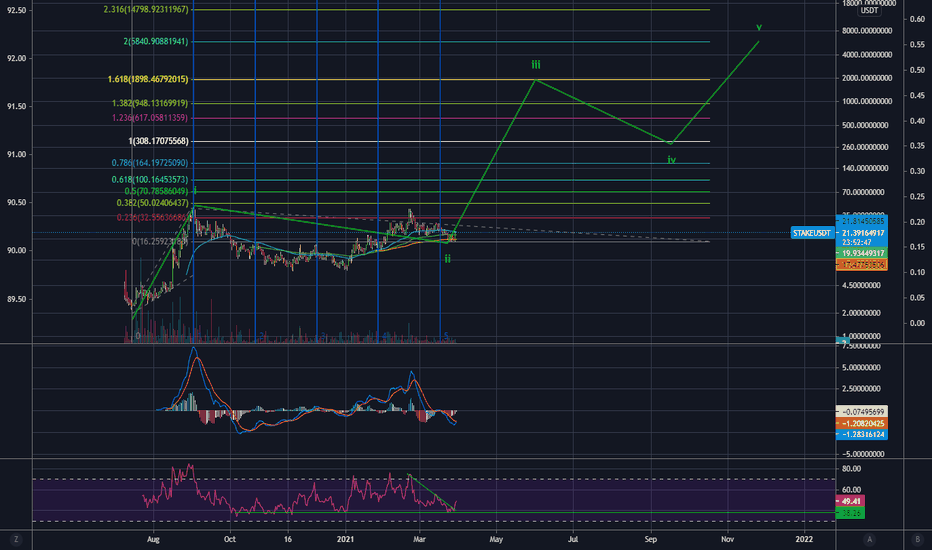
Task: Click the Jul label on the time axis
Action: [x=573, y=539]
